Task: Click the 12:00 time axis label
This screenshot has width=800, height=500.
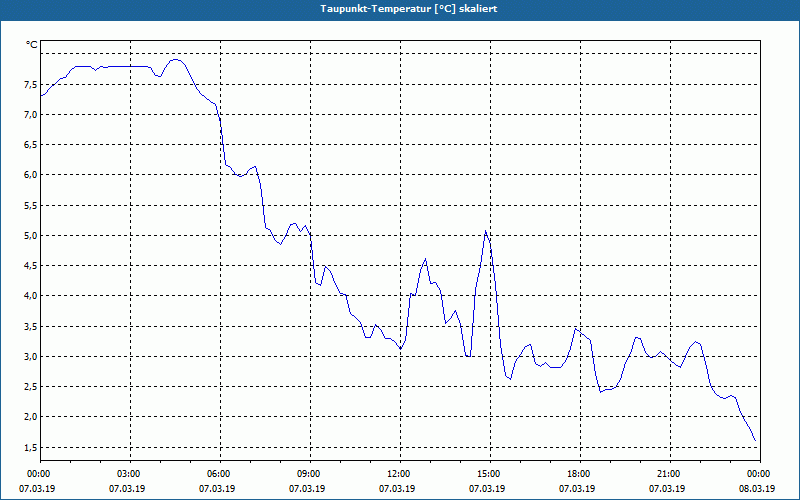Action: (400, 474)
